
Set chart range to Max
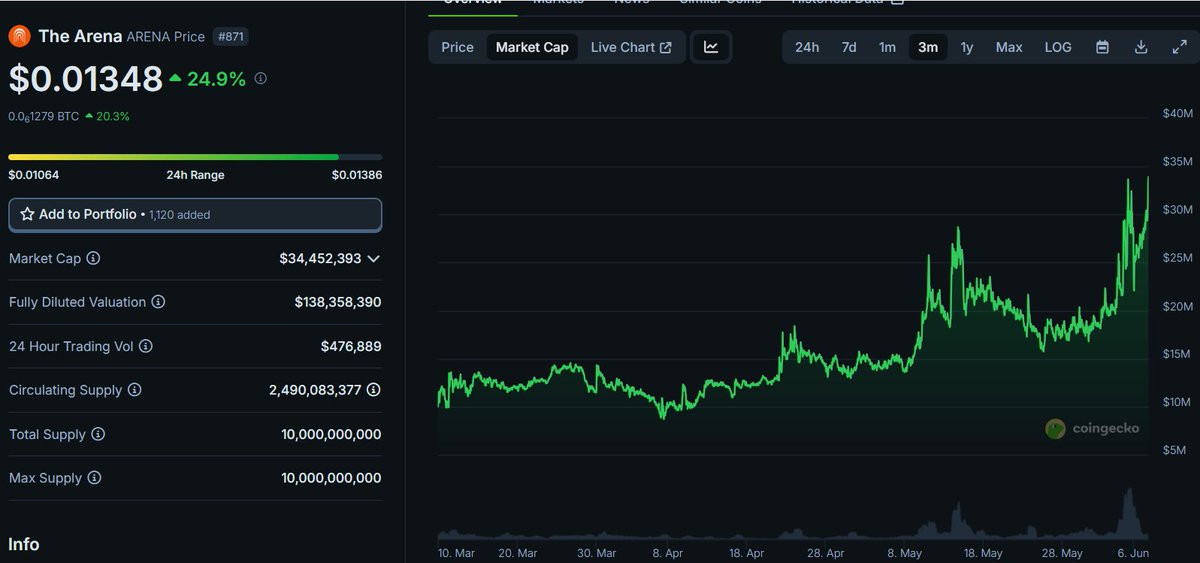1009,47
